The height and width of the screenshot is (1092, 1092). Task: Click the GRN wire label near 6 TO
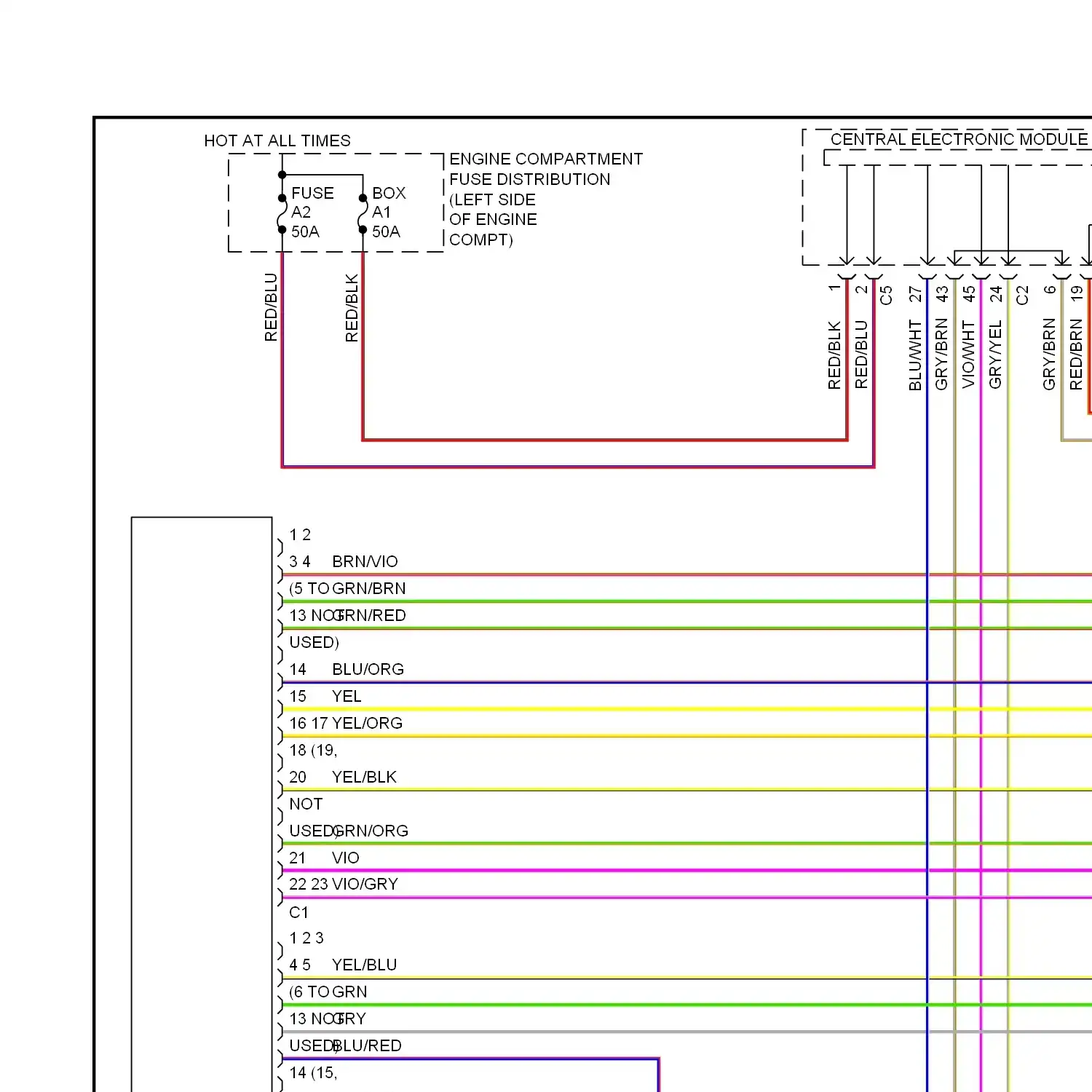350,992
